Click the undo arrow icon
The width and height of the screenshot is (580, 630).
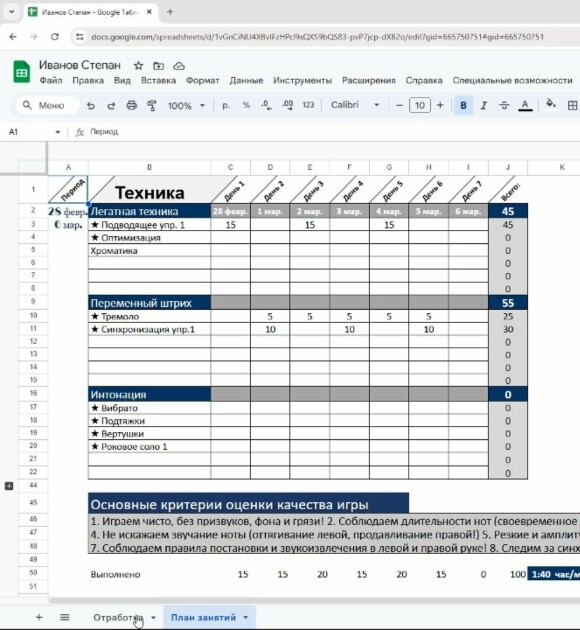[x=91, y=106]
